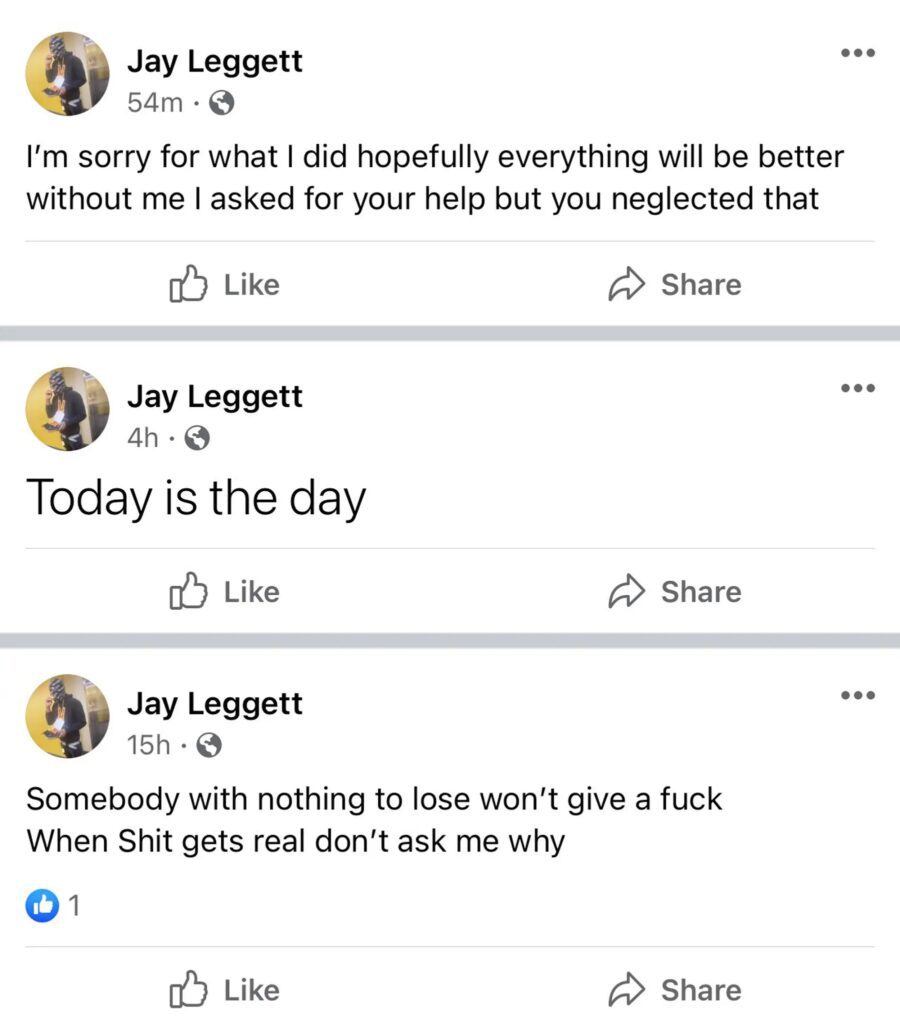Like the "I'm sorry for what I did" post
Image resolution: width=900 pixels, height=1024 pixels.
coord(224,285)
